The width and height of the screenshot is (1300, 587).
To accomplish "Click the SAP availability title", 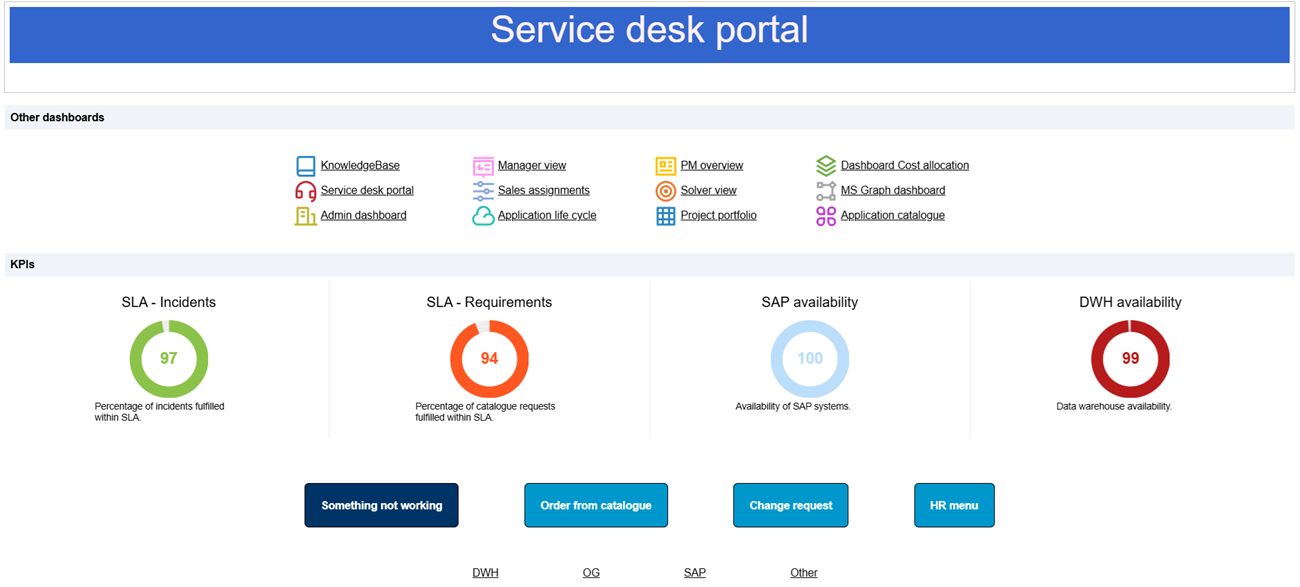I will pyautogui.click(x=810, y=302).
